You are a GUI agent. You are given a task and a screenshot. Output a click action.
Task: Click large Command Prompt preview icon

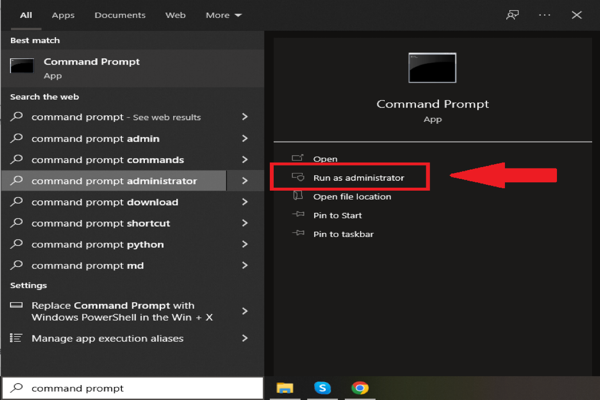[x=432, y=68]
